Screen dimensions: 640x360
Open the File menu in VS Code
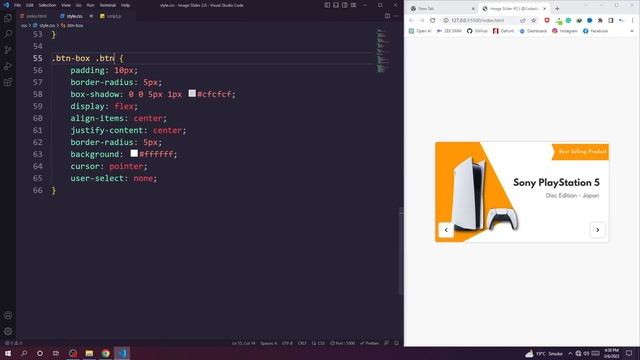tap(17, 5)
